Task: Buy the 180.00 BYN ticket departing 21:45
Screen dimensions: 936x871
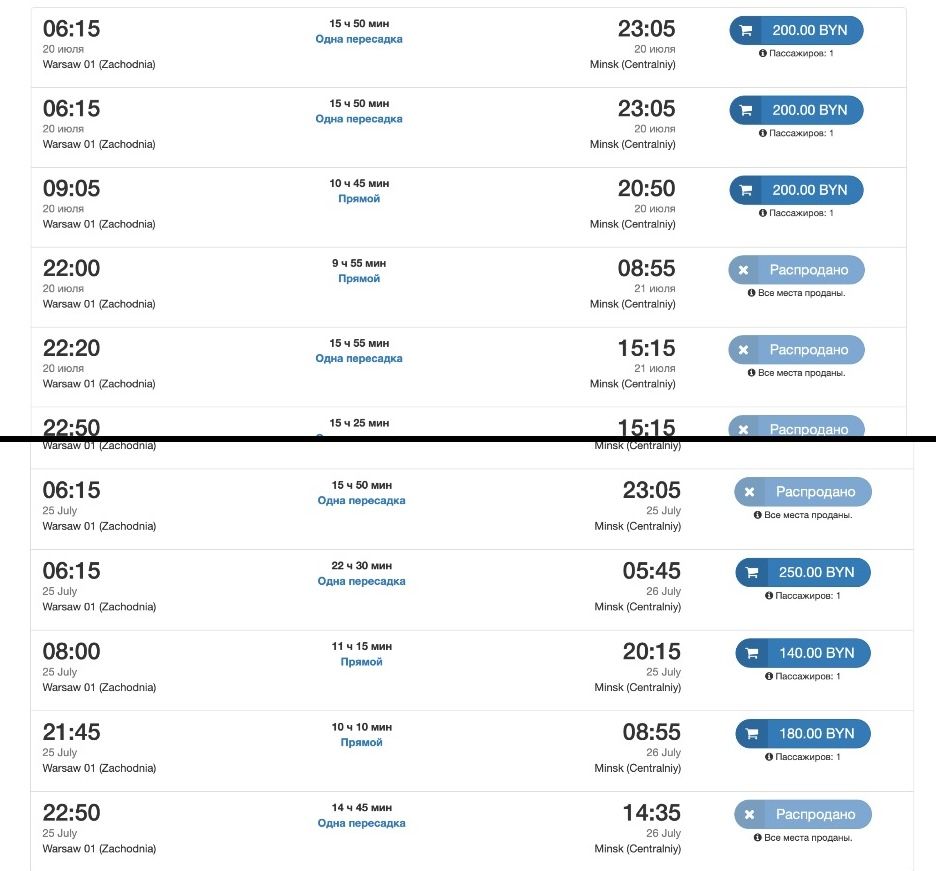Action: tap(803, 734)
